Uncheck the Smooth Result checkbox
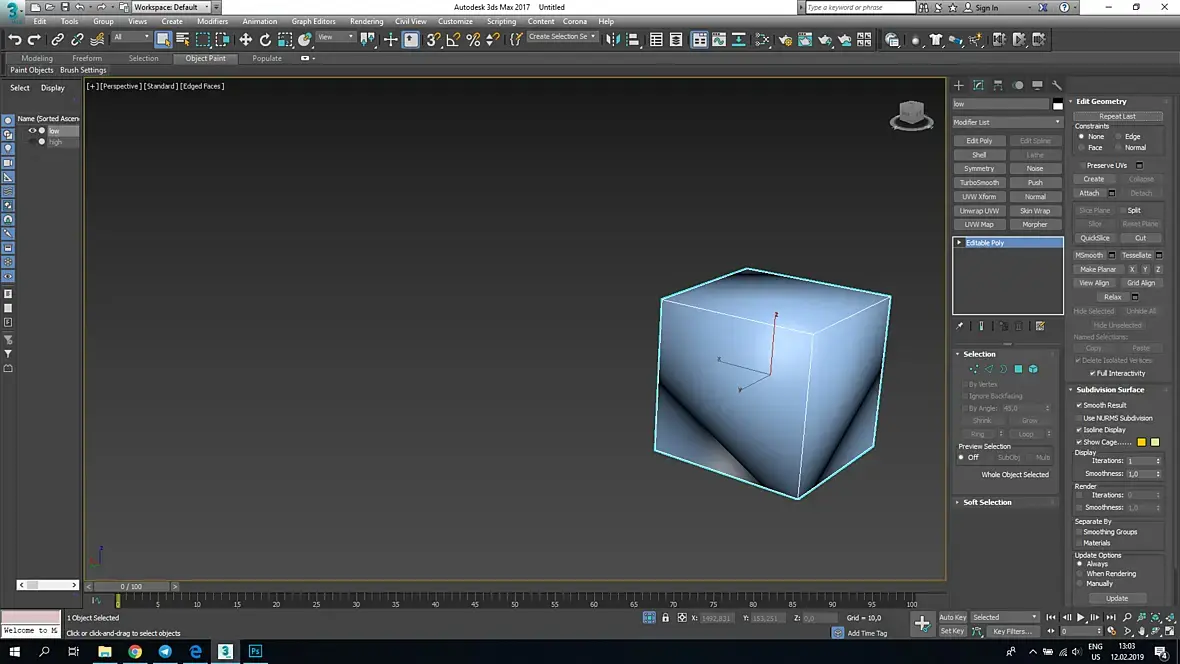This screenshot has width=1180, height=664. [x=1079, y=405]
